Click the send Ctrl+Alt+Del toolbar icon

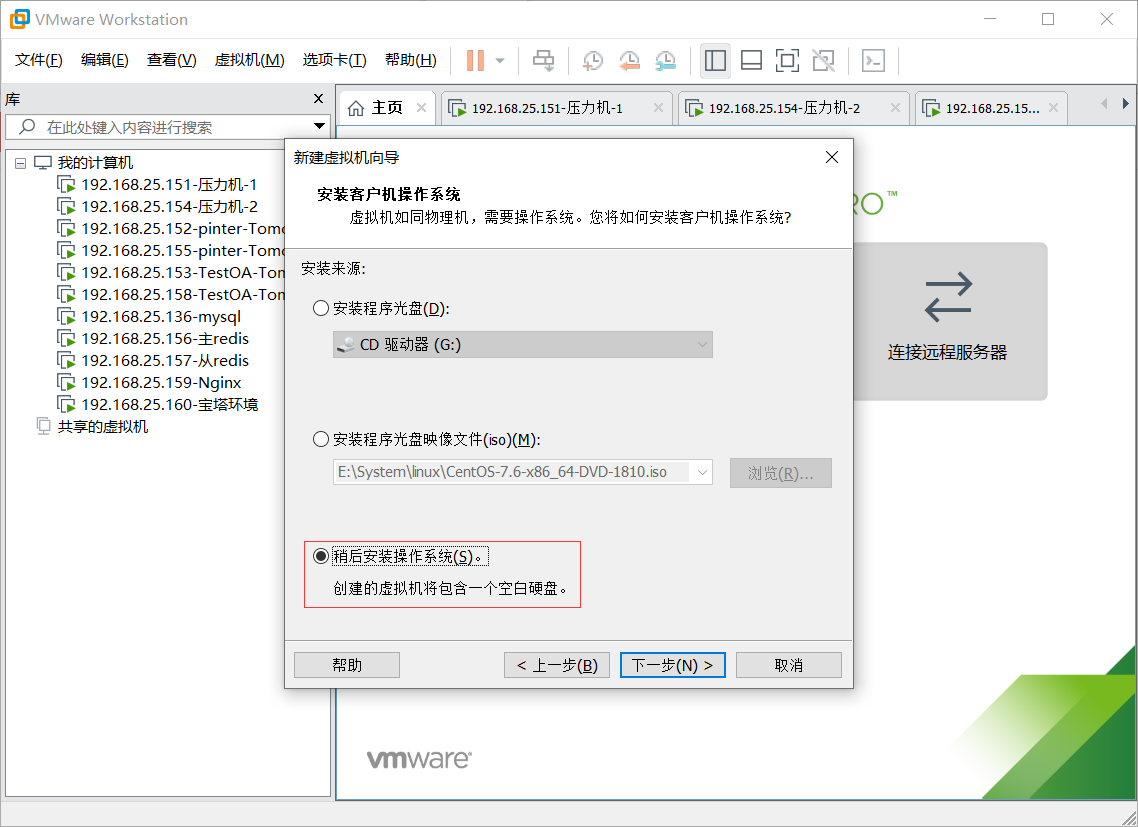click(544, 60)
